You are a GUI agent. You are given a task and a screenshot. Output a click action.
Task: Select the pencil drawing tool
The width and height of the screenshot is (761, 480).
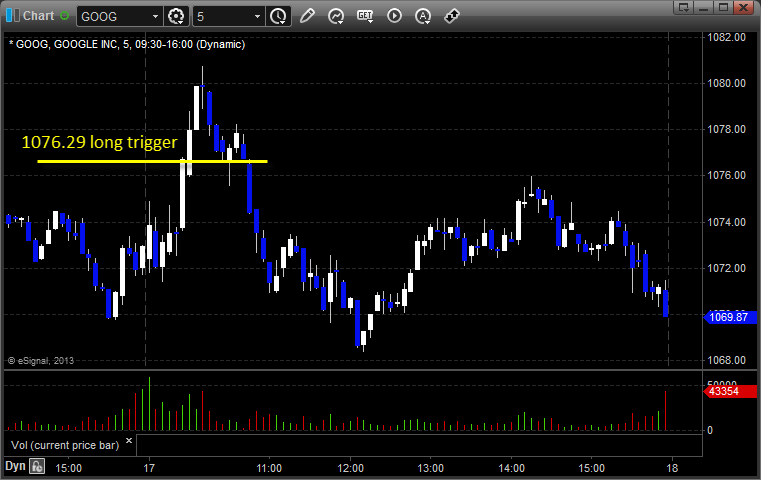(x=307, y=16)
